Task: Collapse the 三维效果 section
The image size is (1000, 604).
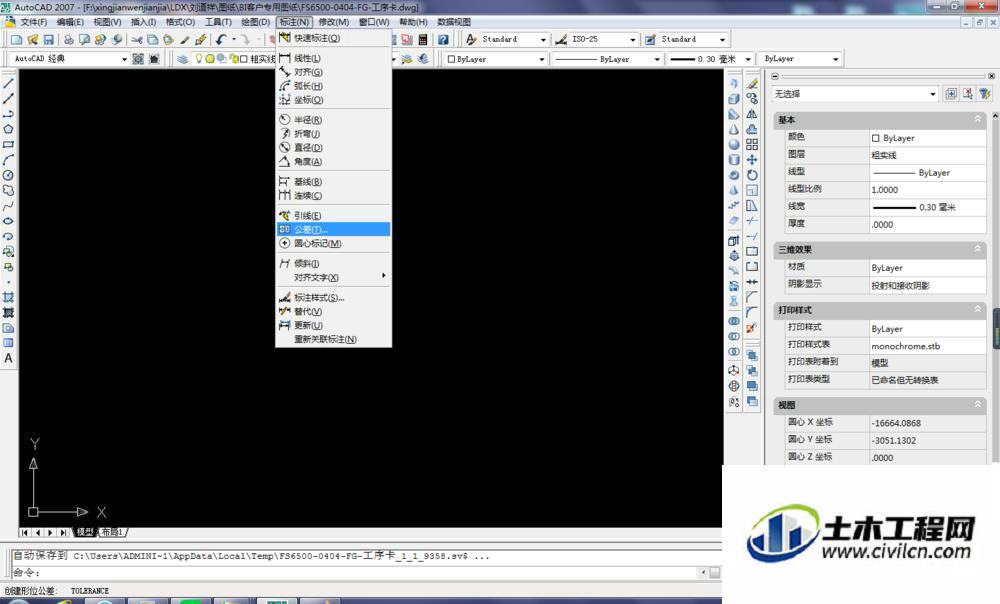Action: tap(978, 249)
